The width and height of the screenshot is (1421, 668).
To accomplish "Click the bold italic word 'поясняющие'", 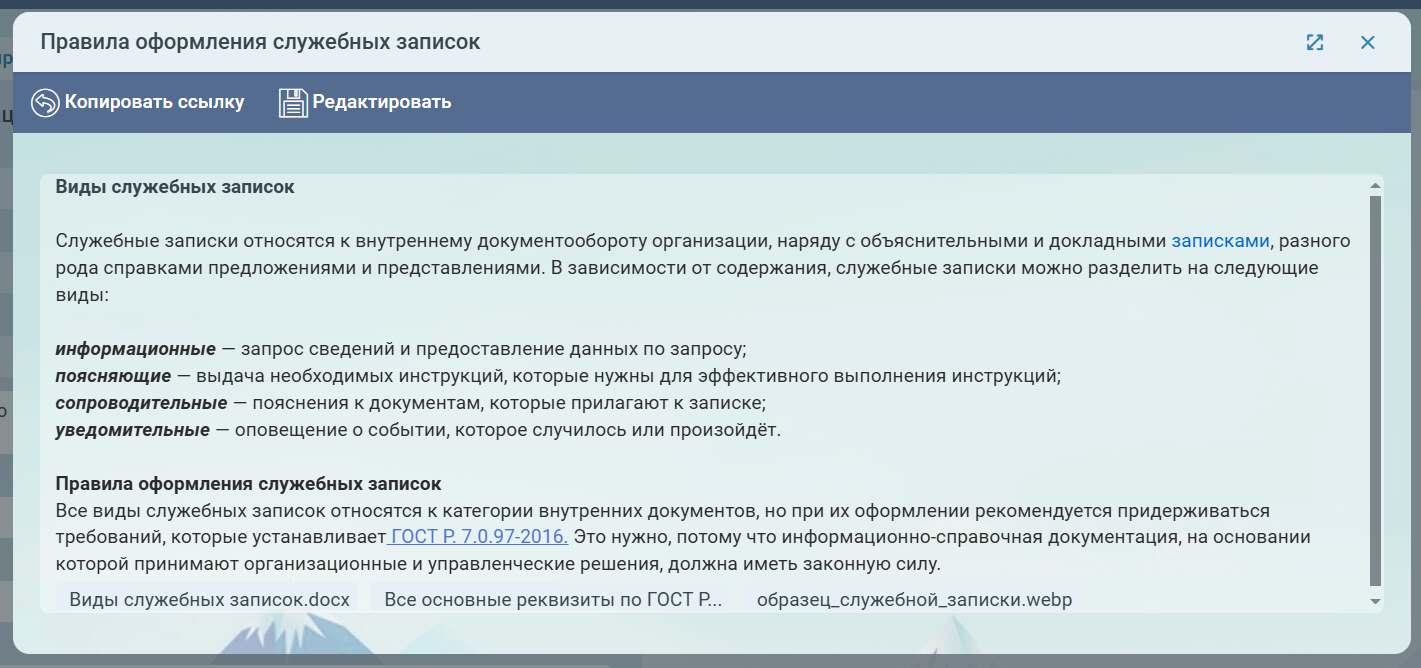I will (x=113, y=376).
